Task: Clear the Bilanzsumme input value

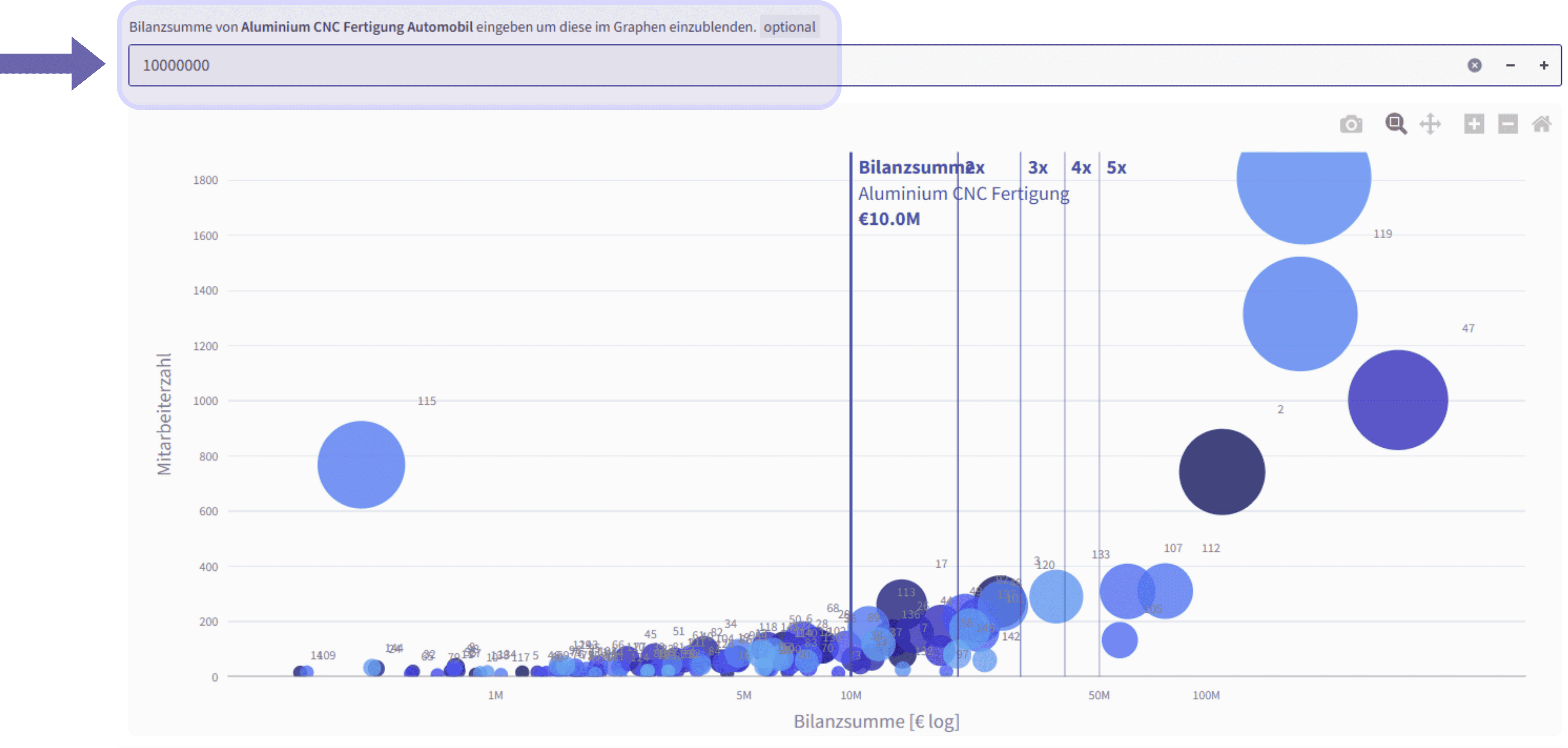Action: click(1474, 65)
